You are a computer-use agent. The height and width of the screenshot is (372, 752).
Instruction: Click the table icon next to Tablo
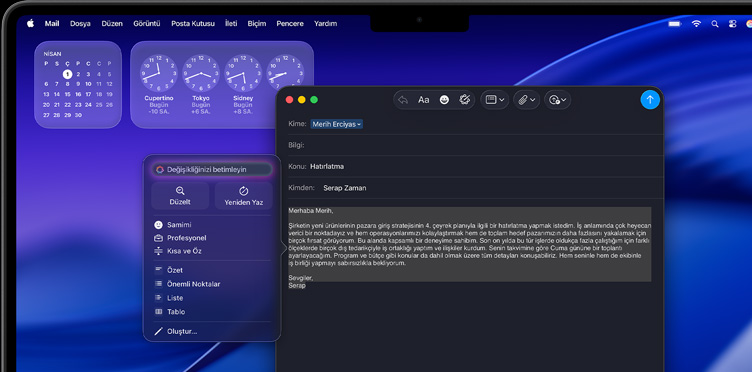pyautogui.click(x=158, y=312)
